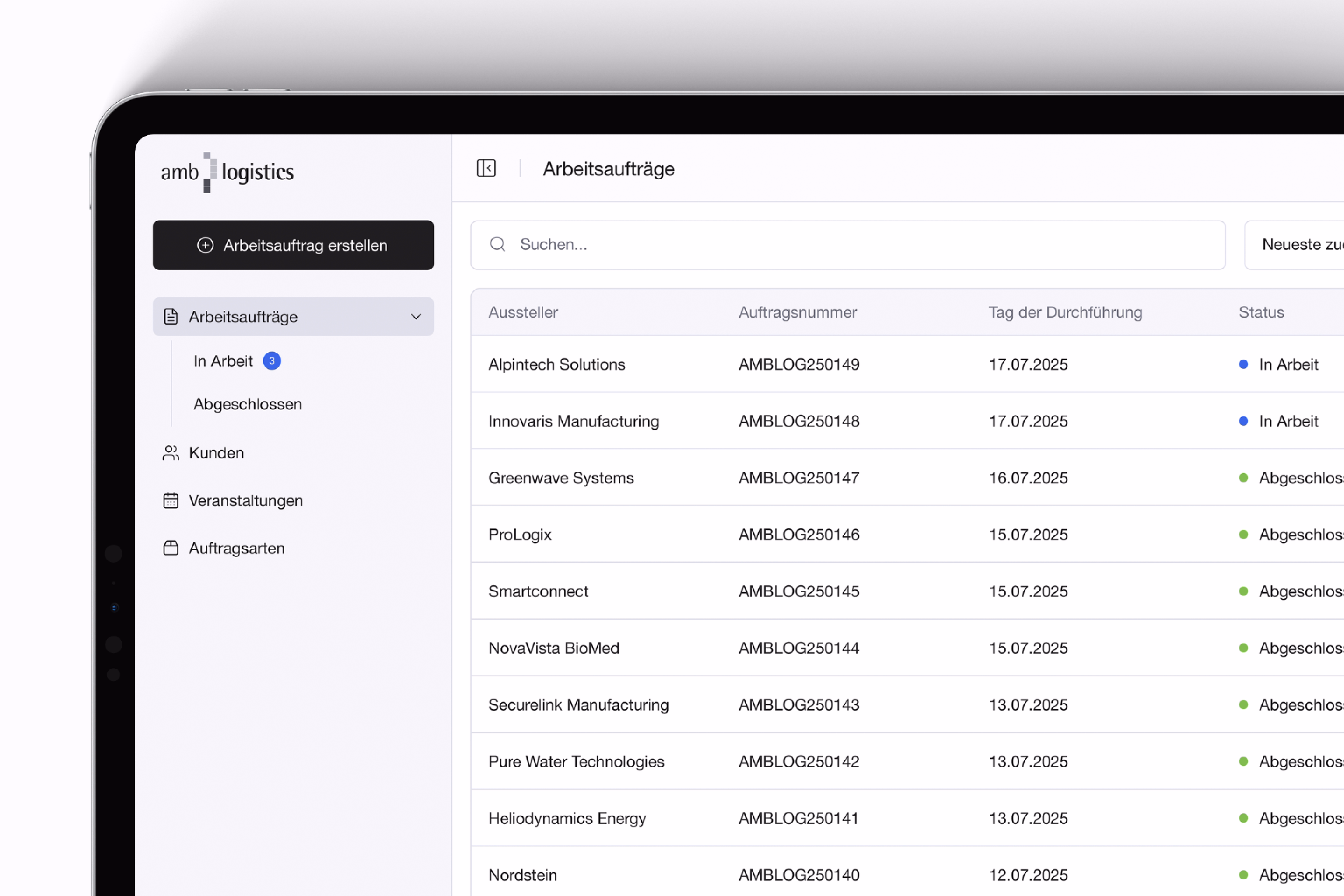Collapse the Arbeitsaufträge menu chevron
The height and width of the screenshot is (896, 1344).
click(x=416, y=317)
